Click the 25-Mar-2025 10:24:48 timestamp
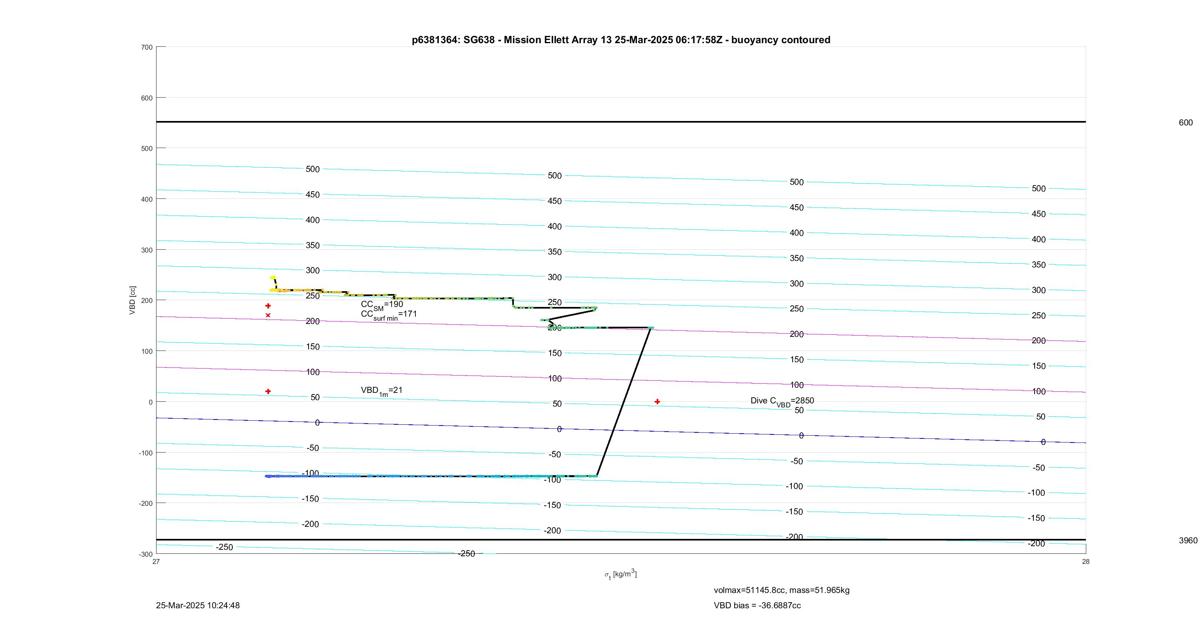Image resolution: width=1200 pixels, height=622 pixels. (198, 605)
